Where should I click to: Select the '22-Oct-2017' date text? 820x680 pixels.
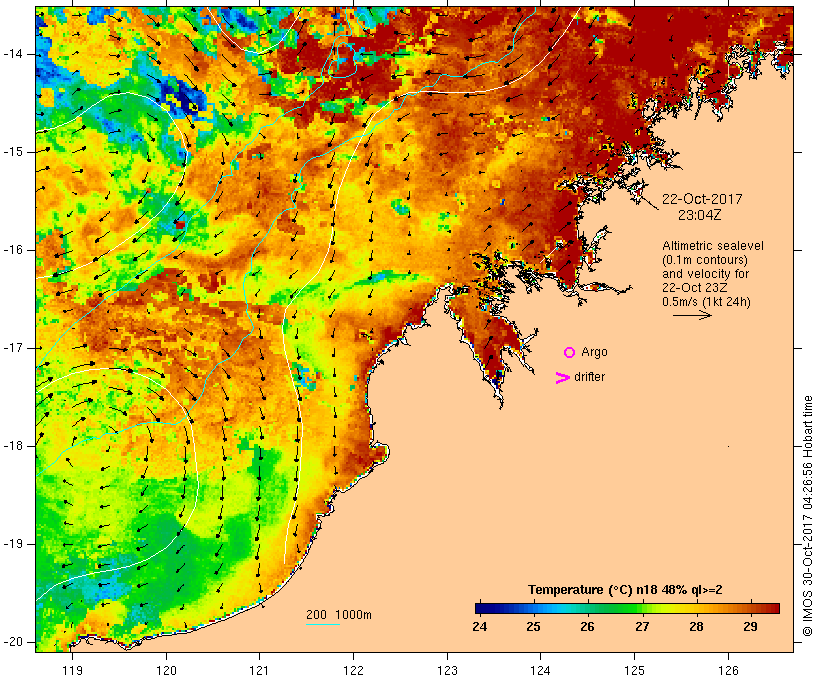tap(702, 199)
